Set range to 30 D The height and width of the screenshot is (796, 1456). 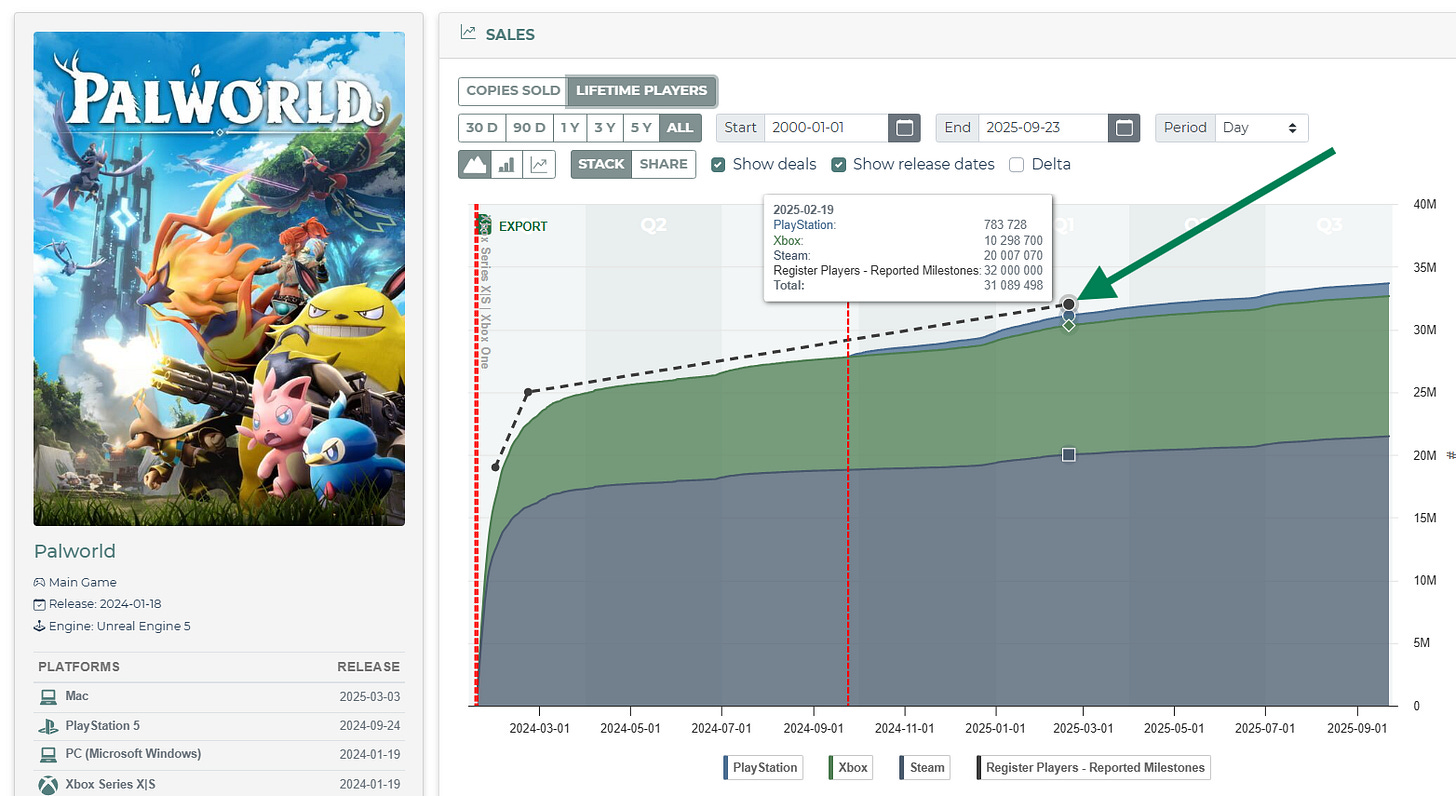(481, 128)
